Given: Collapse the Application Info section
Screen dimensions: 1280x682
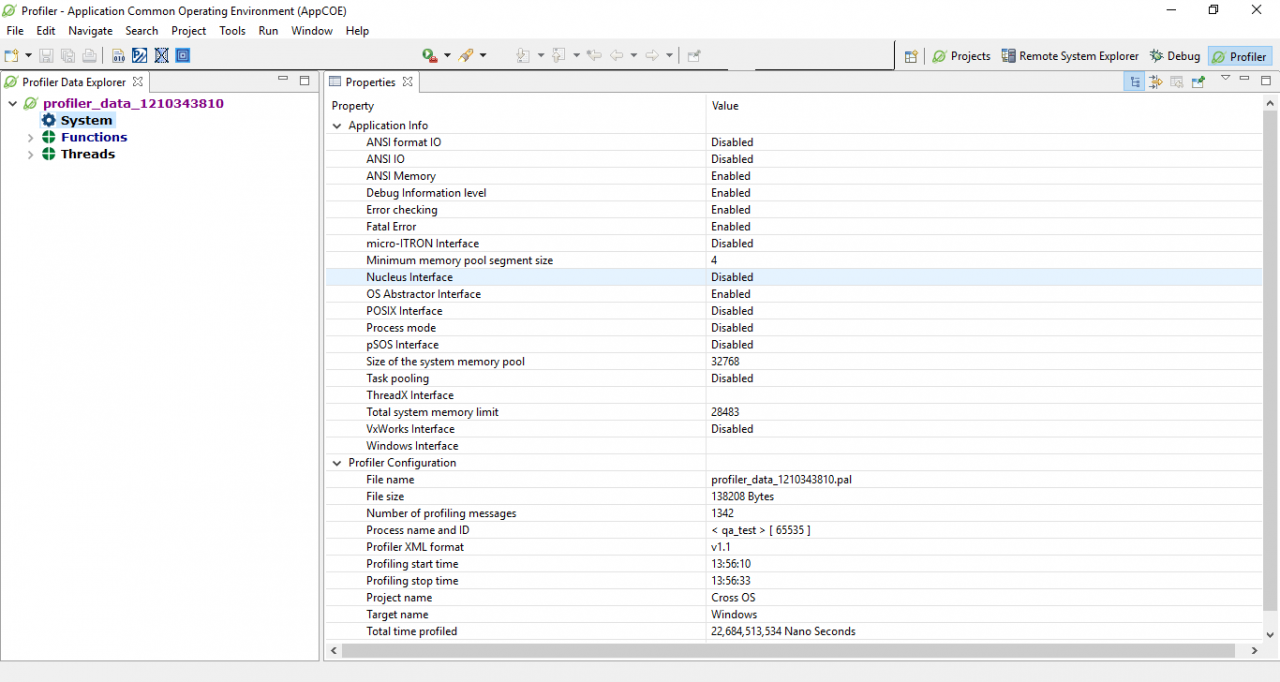Looking at the screenshot, I should coord(337,125).
